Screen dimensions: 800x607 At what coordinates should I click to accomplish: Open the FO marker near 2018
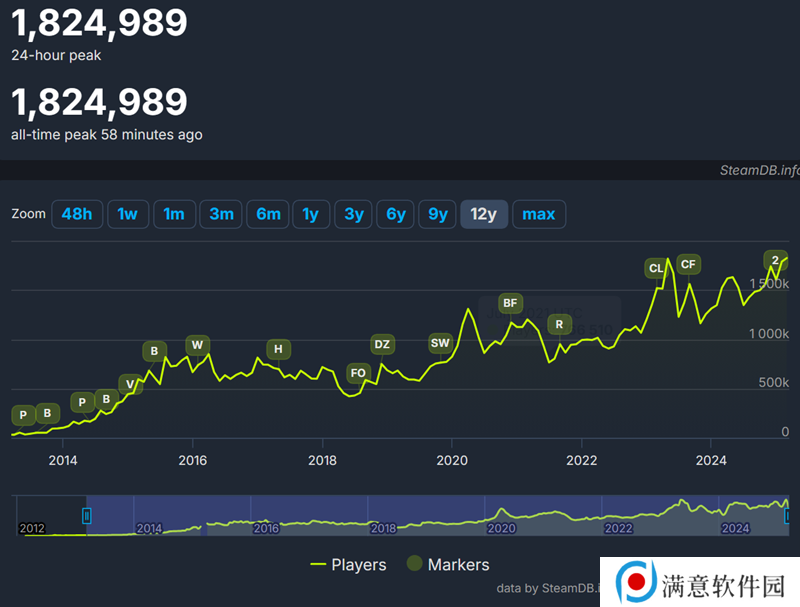pyautogui.click(x=358, y=373)
